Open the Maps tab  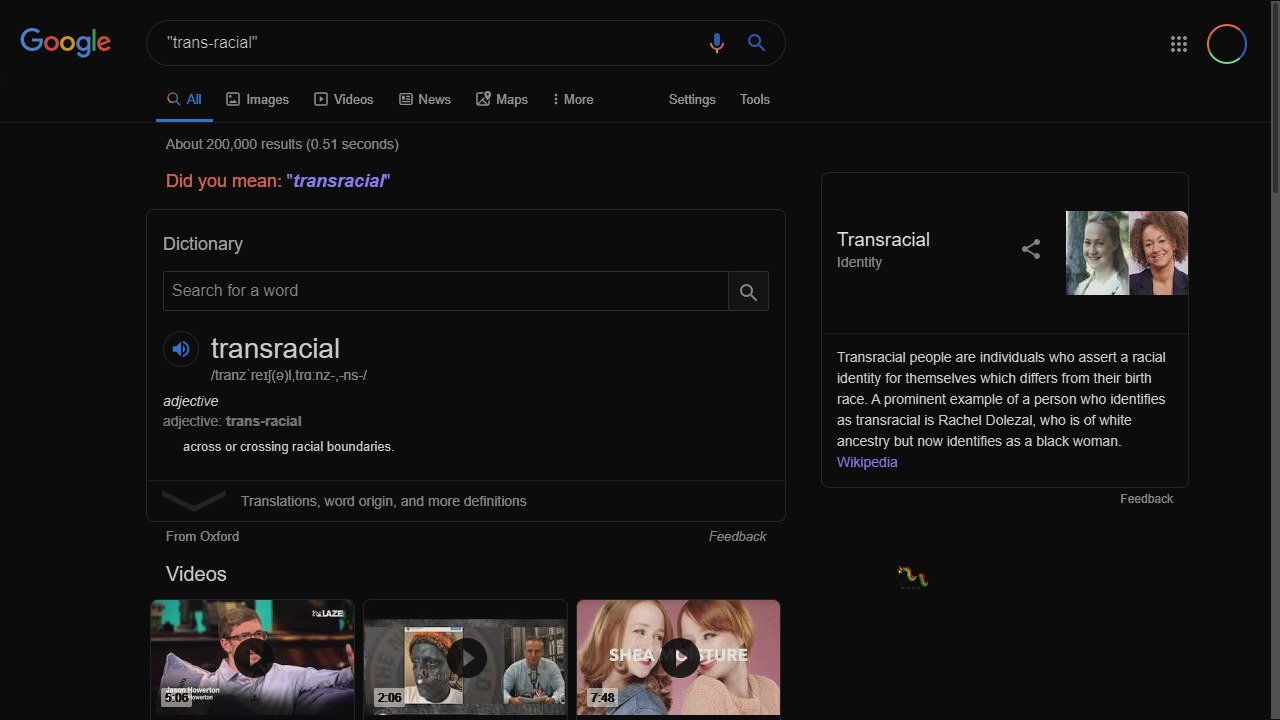tap(501, 100)
